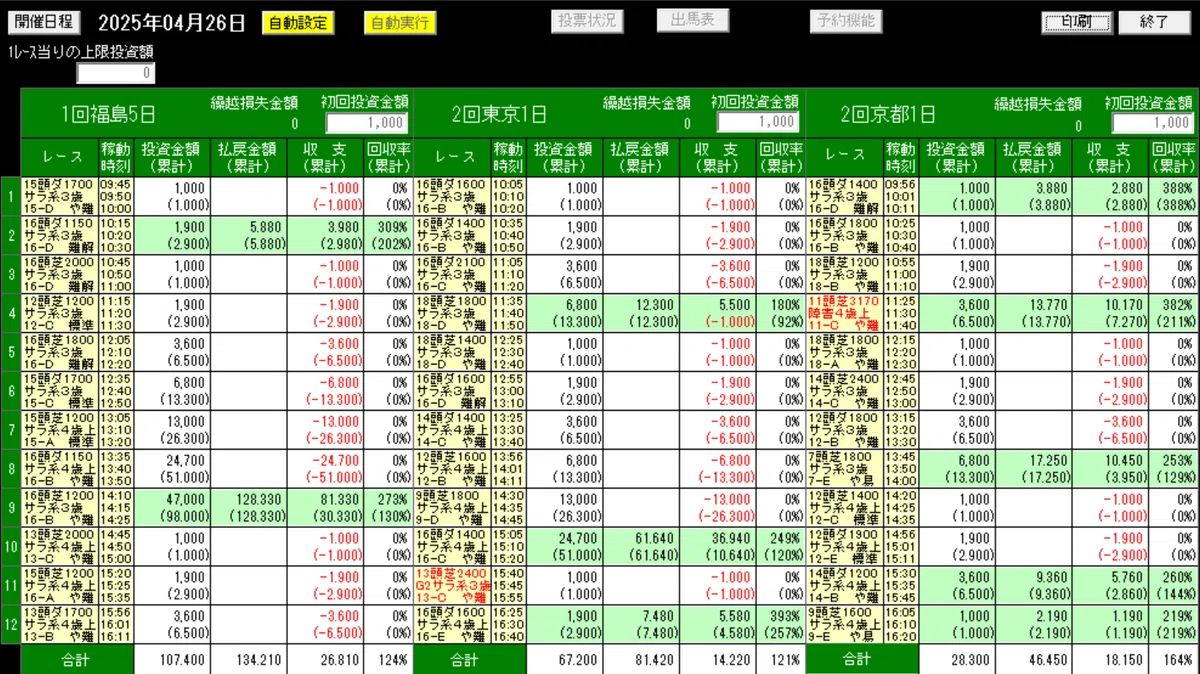The height and width of the screenshot is (674, 1200).
Task: Click the 18.150 total balance cell
Action: coord(1110,660)
